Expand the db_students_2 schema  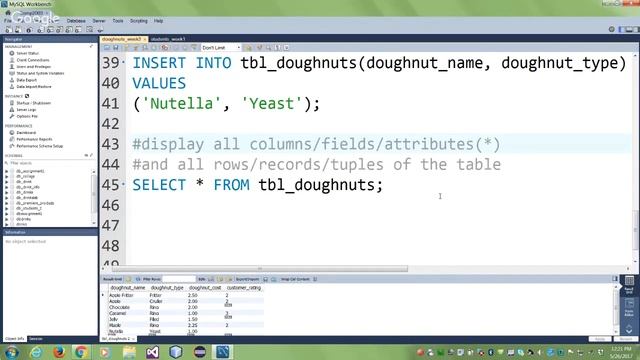[7, 208]
